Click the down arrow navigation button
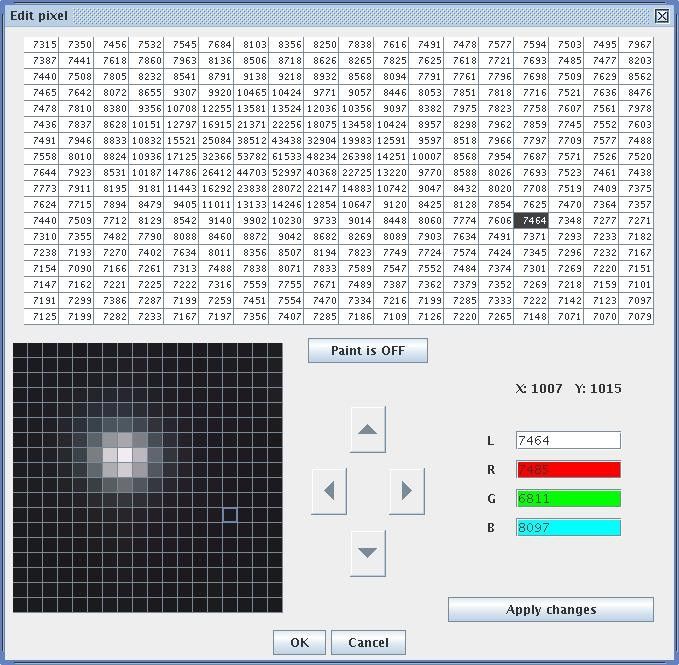Image resolution: width=679 pixels, height=665 pixels. coord(368,553)
